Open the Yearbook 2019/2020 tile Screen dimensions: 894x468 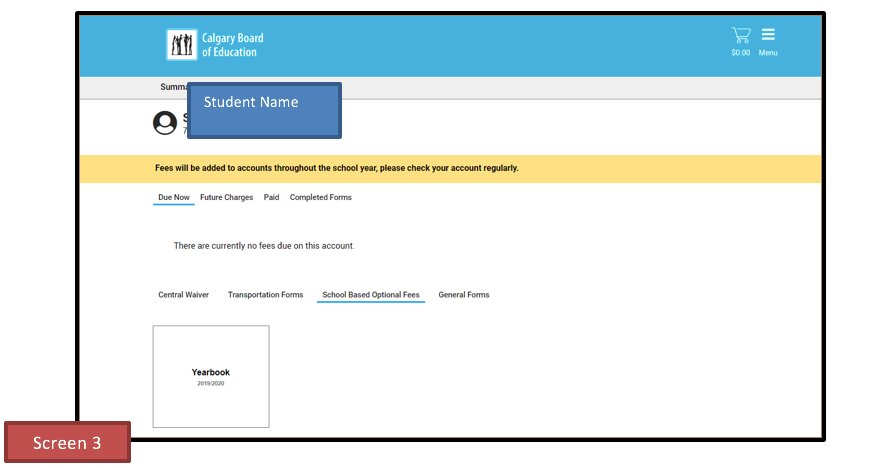point(211,376)
